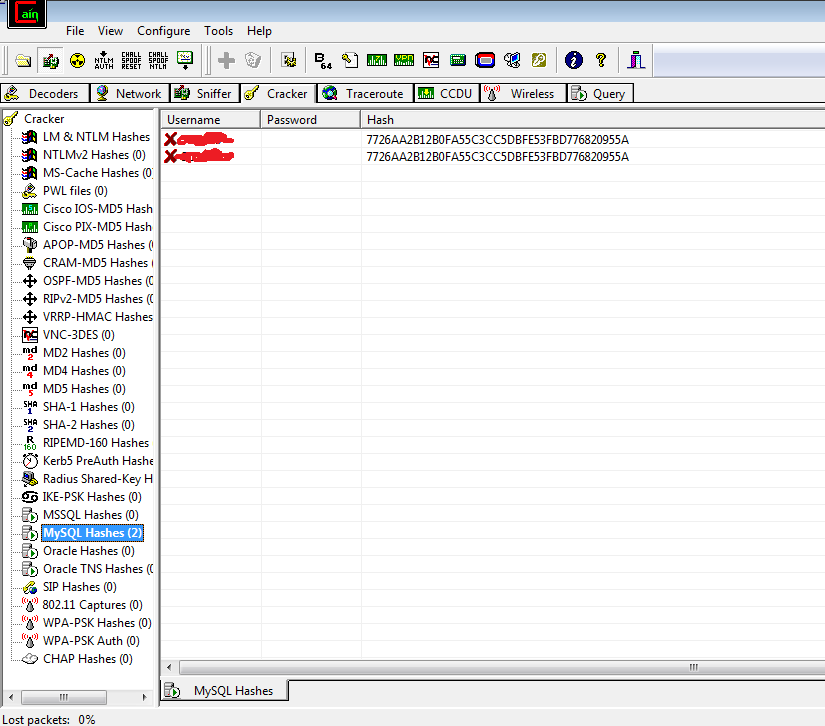
Task: Select LM & NTLM Hashes in tree
Action: pyautogui.click(x=96, y=137)
